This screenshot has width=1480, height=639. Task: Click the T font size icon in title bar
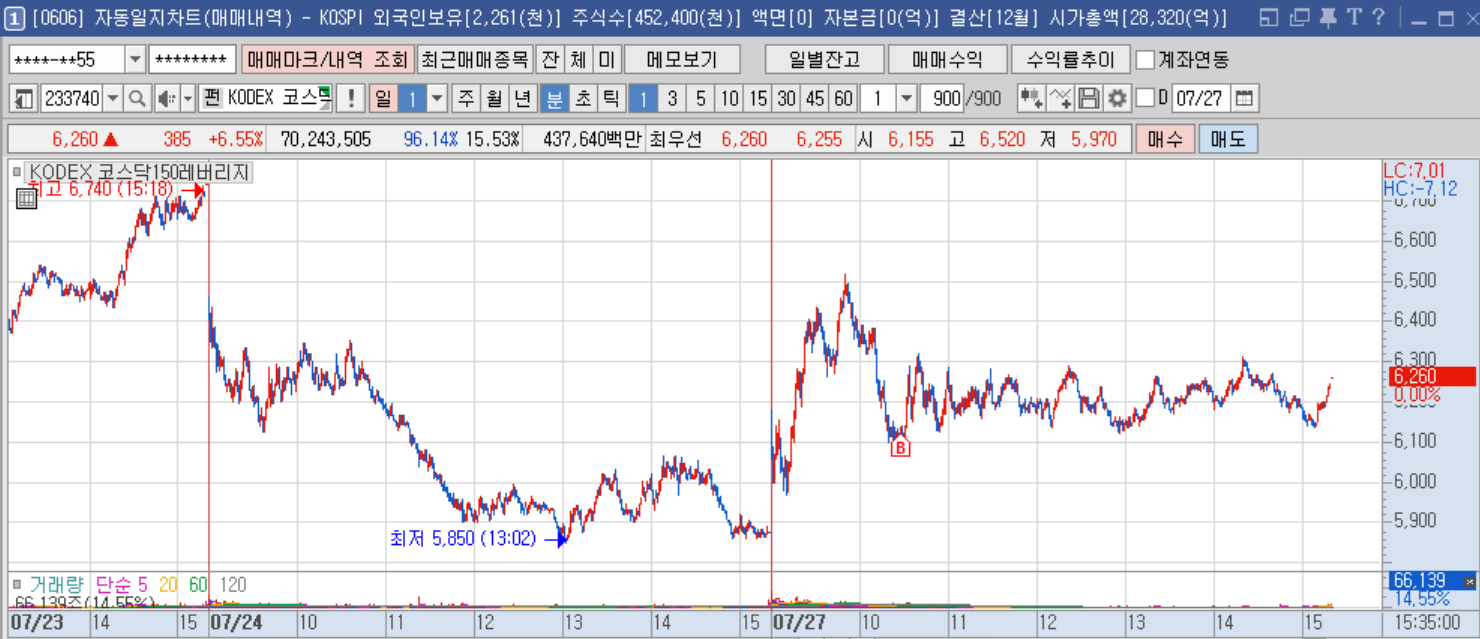point(1353,17)
